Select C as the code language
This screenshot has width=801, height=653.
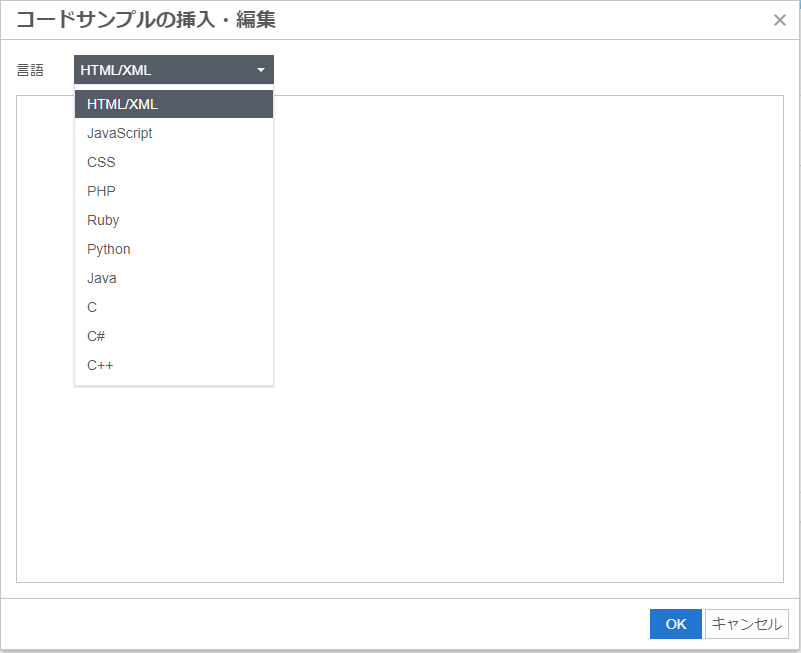92,307
